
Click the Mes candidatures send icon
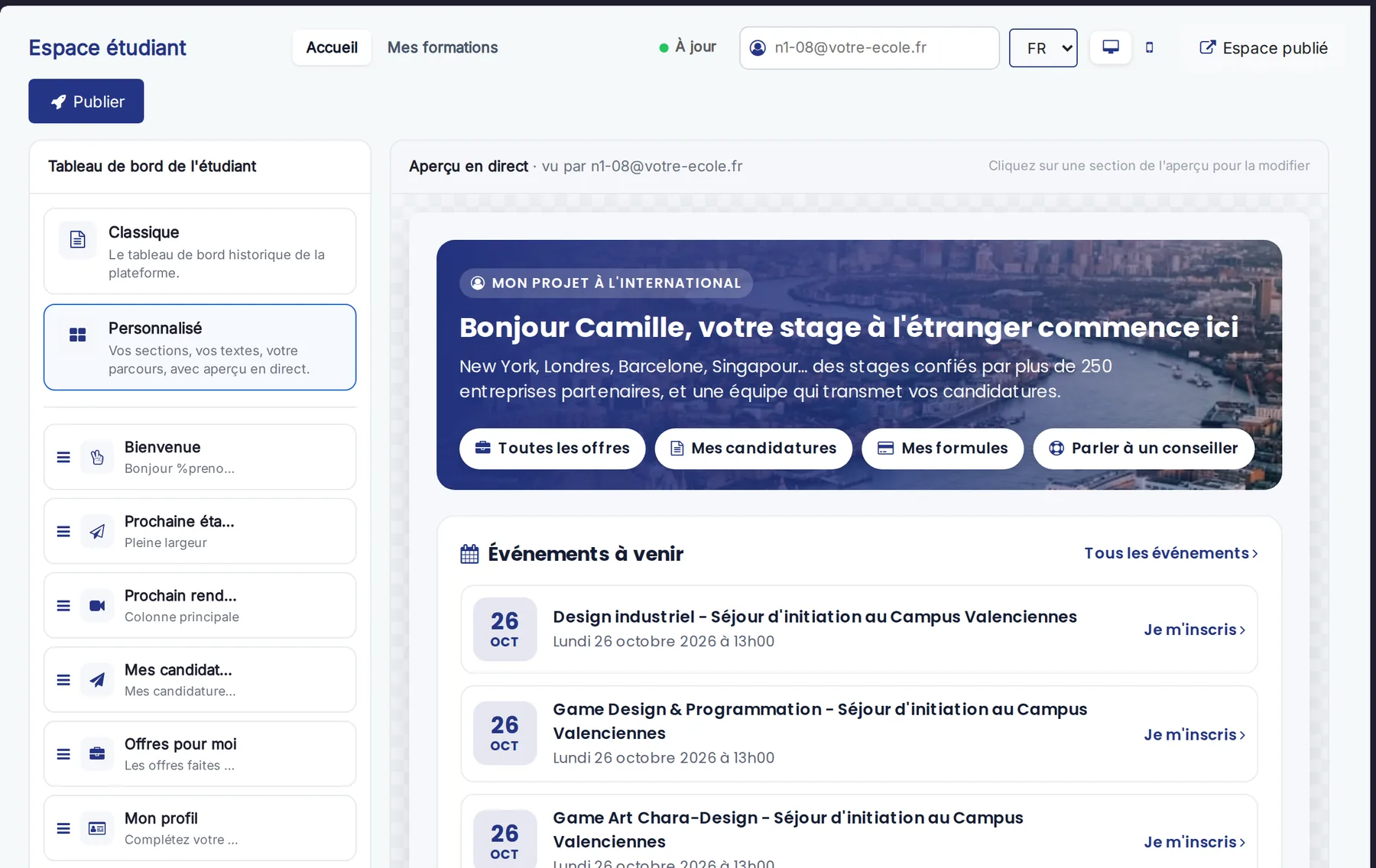point(97,679)
